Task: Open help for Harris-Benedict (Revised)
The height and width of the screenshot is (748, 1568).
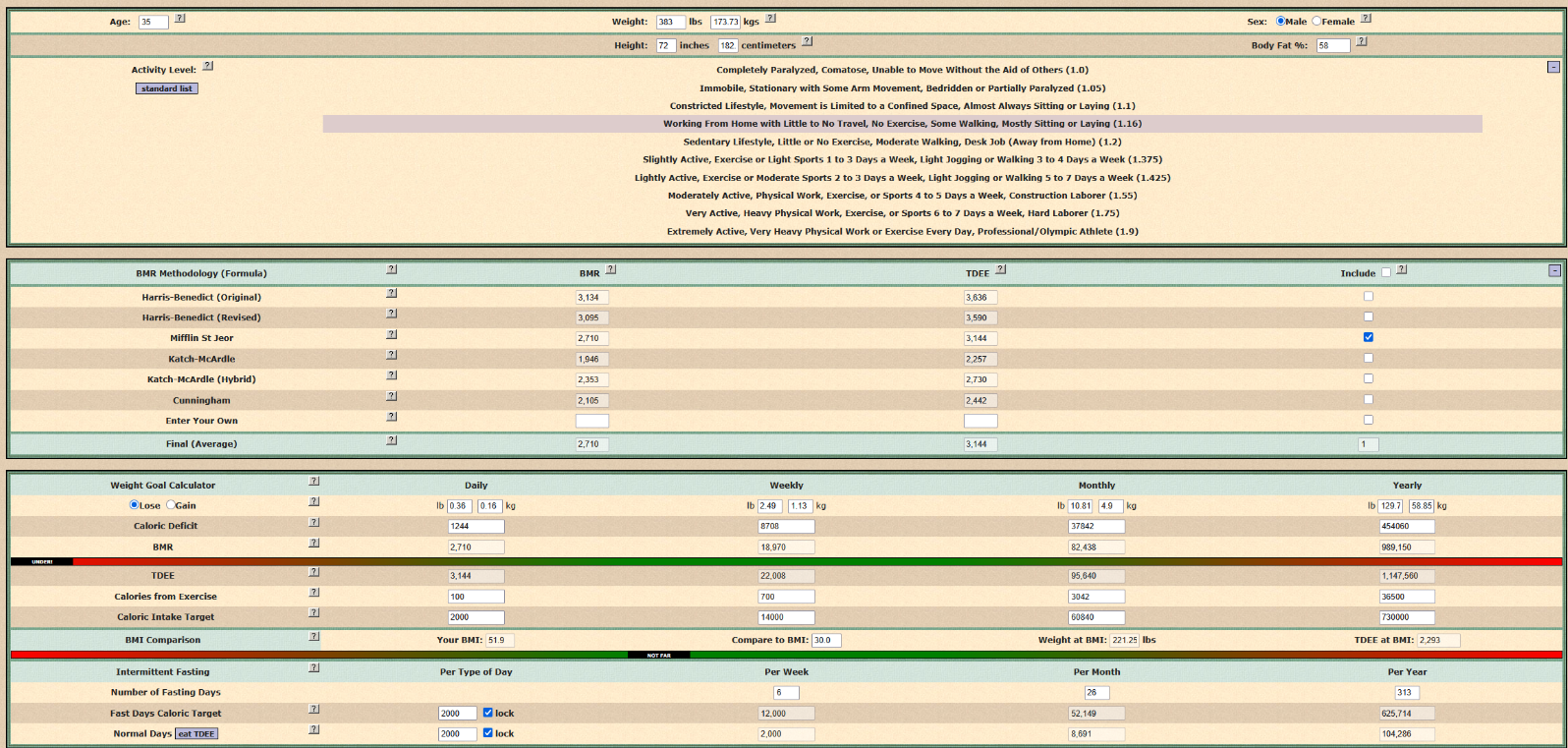Action: coord(391,314)
